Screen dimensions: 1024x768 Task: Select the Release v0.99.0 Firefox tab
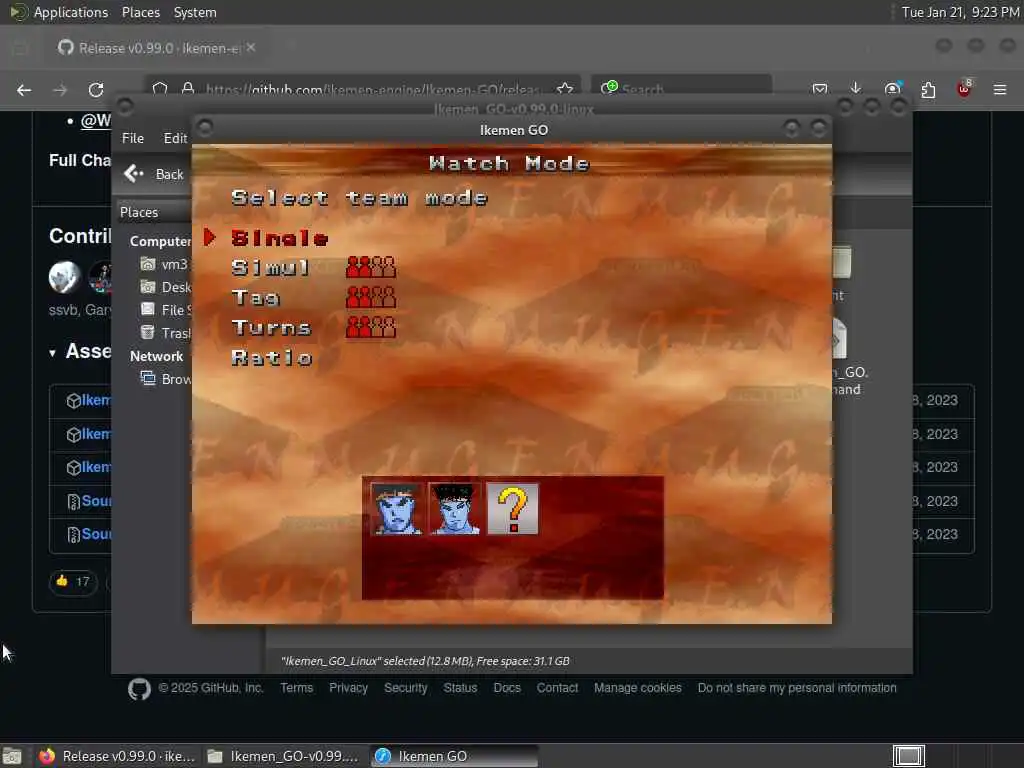[x=157, y=48]
